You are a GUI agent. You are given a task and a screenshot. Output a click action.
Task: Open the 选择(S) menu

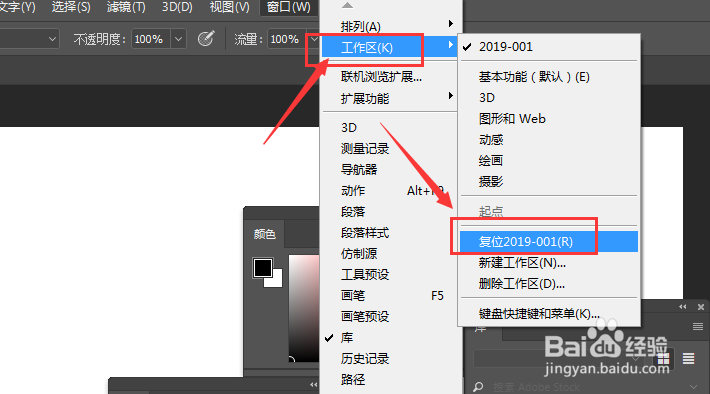tap(71, 7)
